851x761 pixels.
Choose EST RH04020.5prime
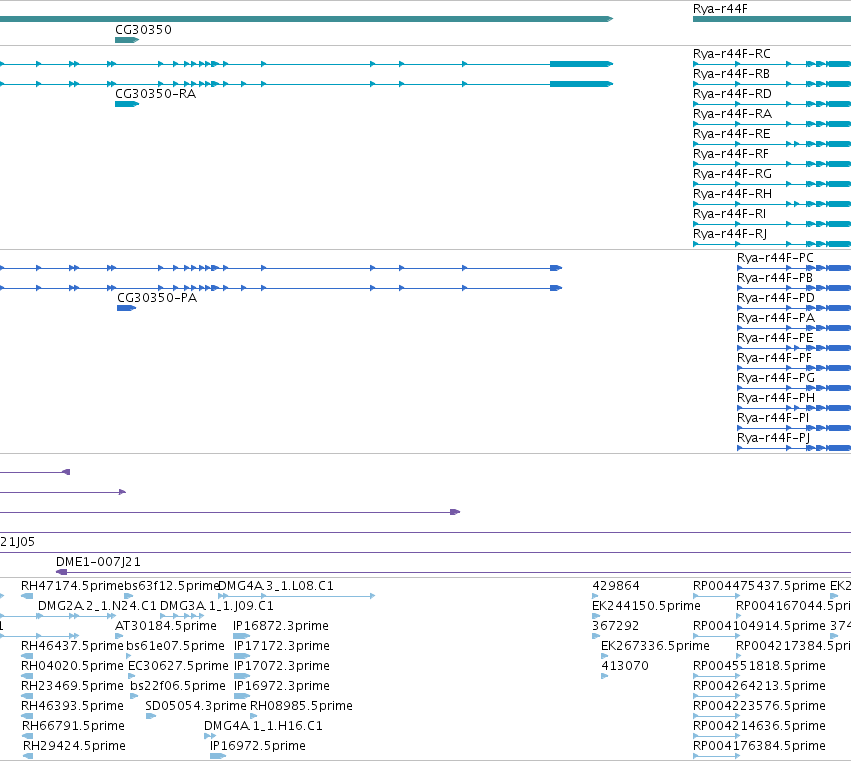[72, 667]
